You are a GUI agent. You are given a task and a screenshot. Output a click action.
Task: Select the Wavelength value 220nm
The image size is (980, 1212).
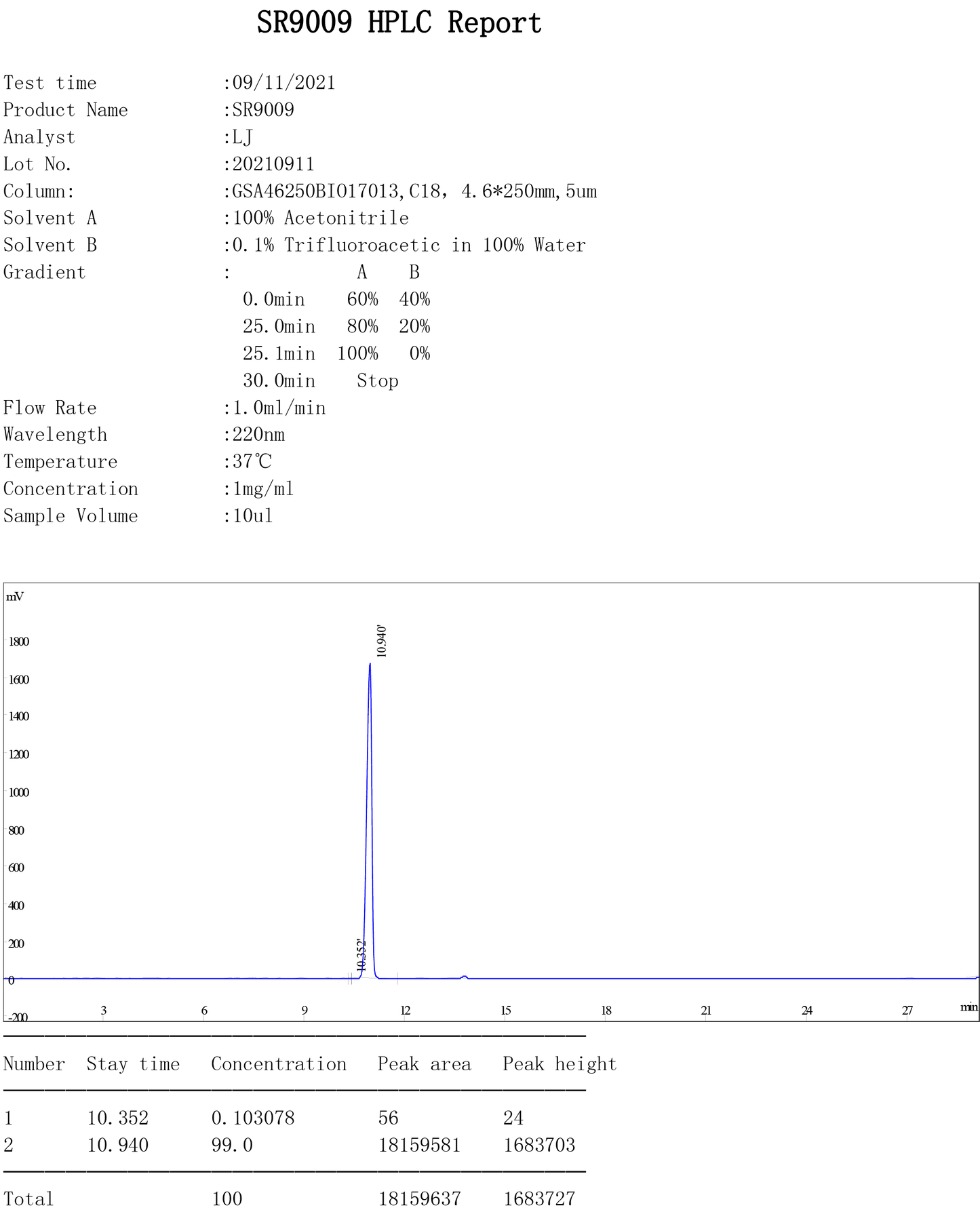pos(258,435)
